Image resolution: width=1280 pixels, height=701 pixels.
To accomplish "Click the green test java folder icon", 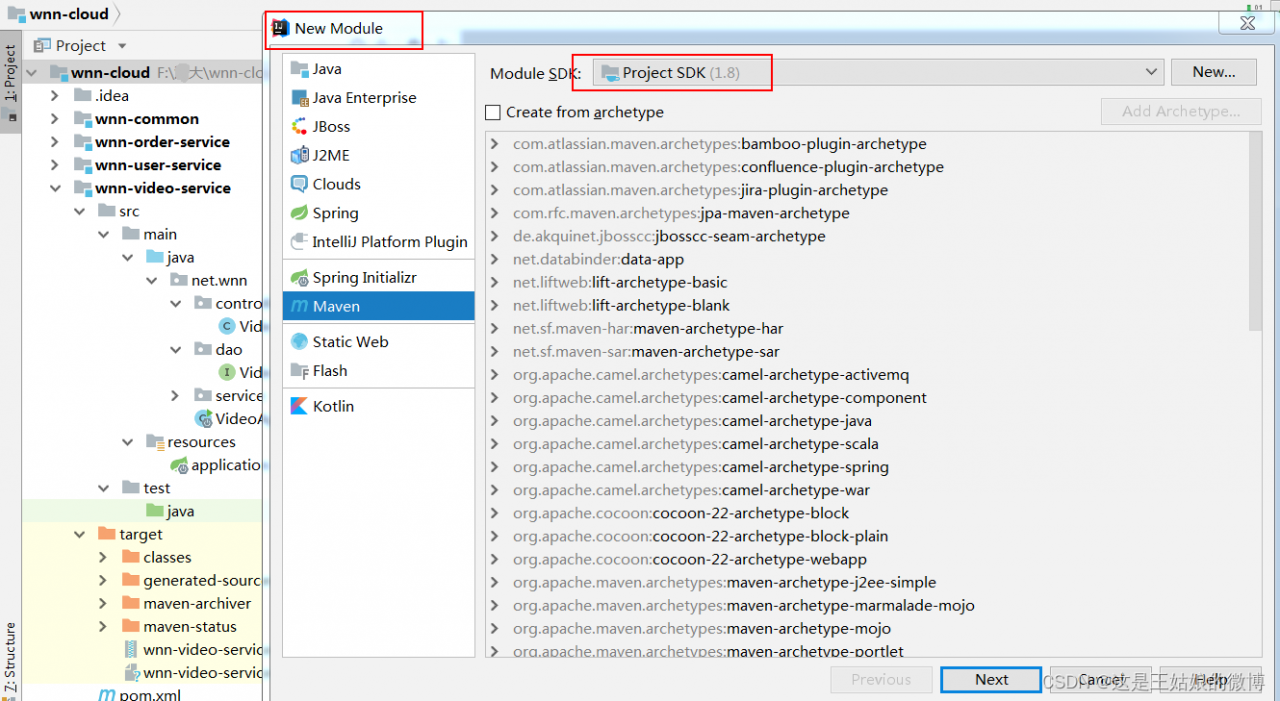I will (x=154, y=511).
